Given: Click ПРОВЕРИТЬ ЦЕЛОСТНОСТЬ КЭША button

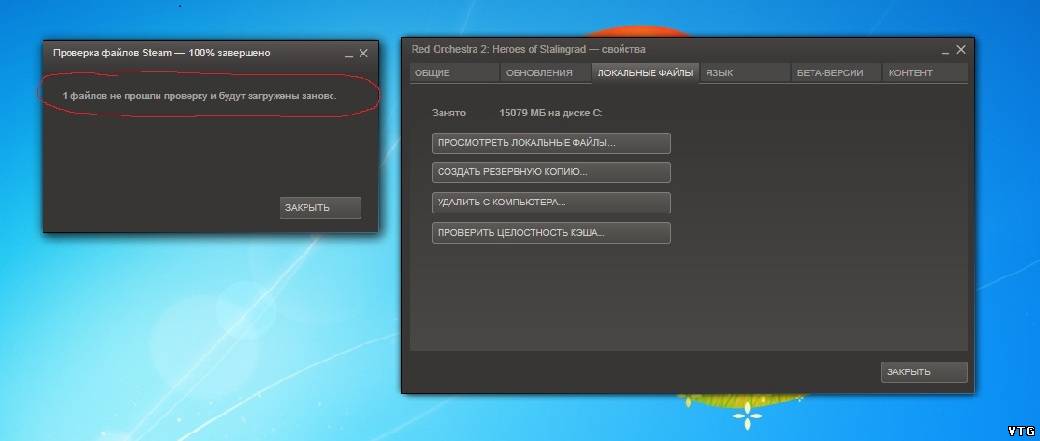Looking at the screenshot, I should tap(551, 233).
